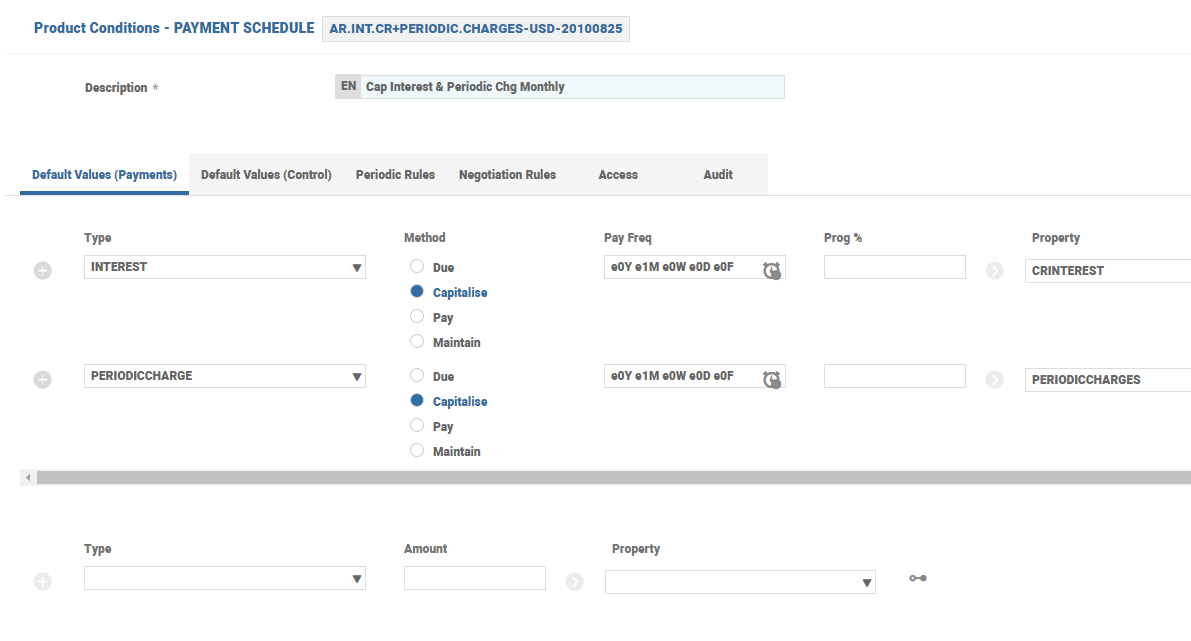Screen dimensions: 1191x641
Task: Select Maintain method for PERIODICCHARGE
Action: point(417,450)
